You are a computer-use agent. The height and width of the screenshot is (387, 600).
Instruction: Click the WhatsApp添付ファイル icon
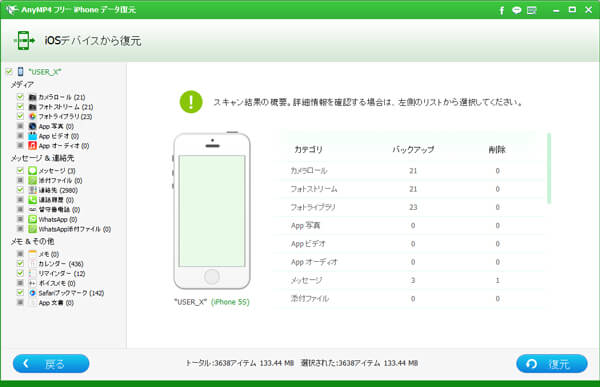click(x=33, y=229)
